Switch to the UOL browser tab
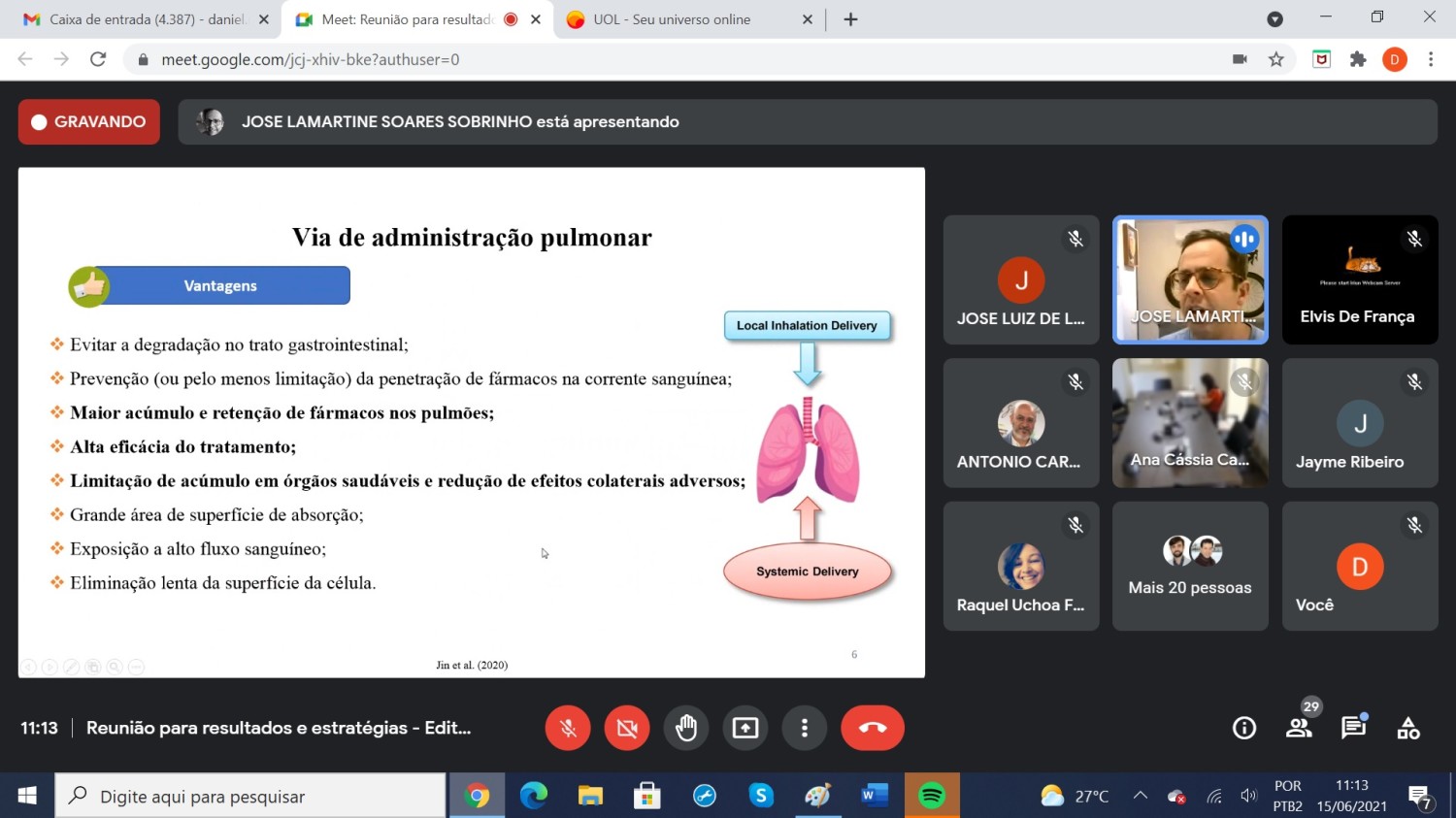Image resolution: width=1456 pixels, height=818 pixels. (679, 19)
